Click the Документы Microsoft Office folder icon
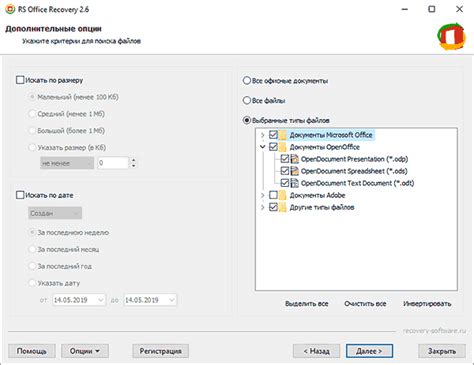474x365 pixels. pyautogui.click(x=283, y=135)
